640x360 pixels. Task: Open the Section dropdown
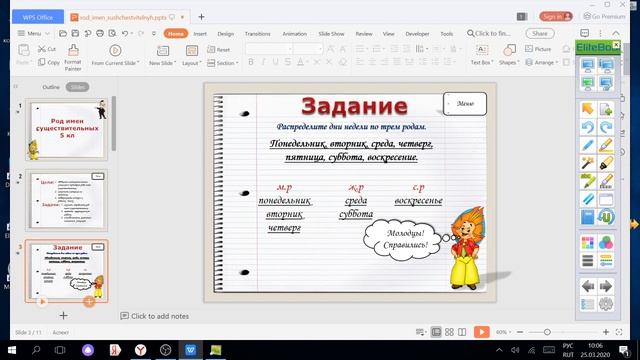click(222, 63)
